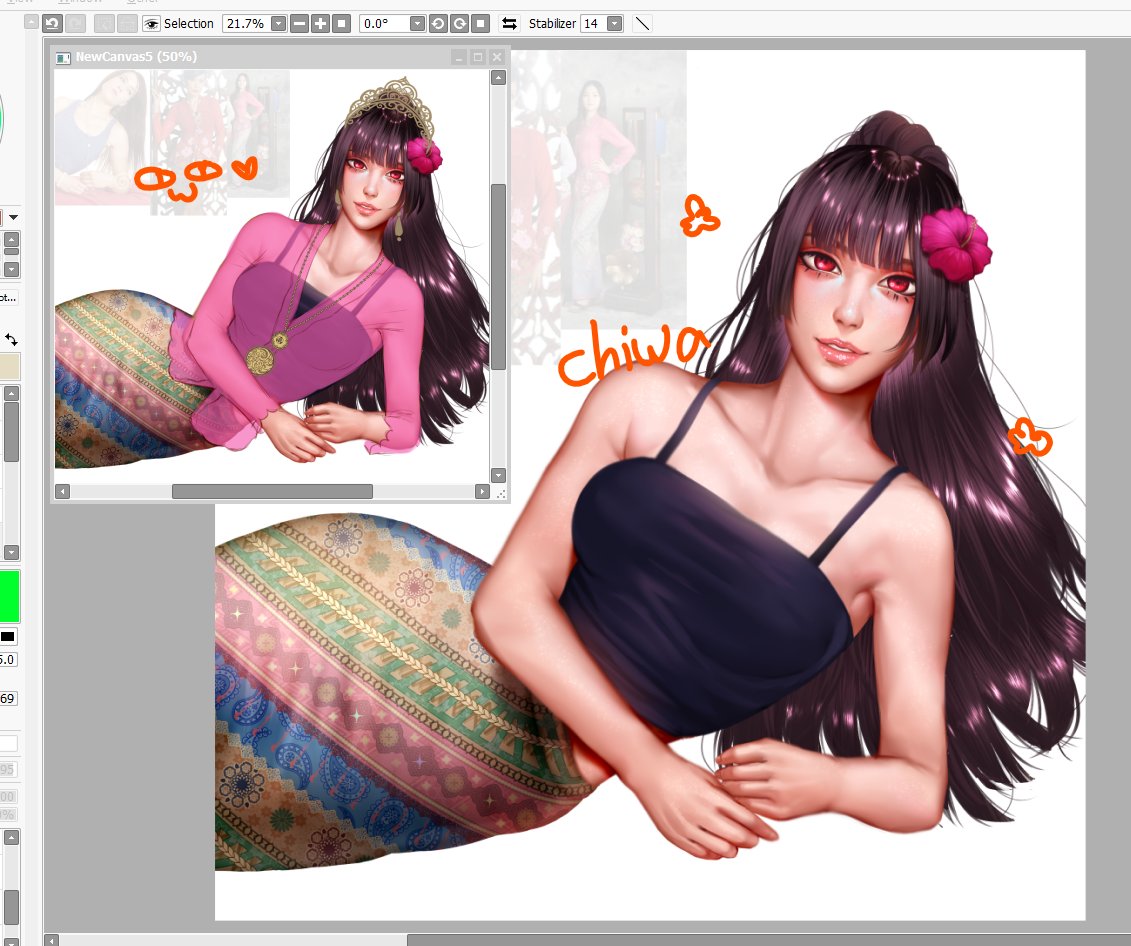Click the zoom percentage field showing 21.7%
This screenshot has width=1131, height=946.
point(246,24)
